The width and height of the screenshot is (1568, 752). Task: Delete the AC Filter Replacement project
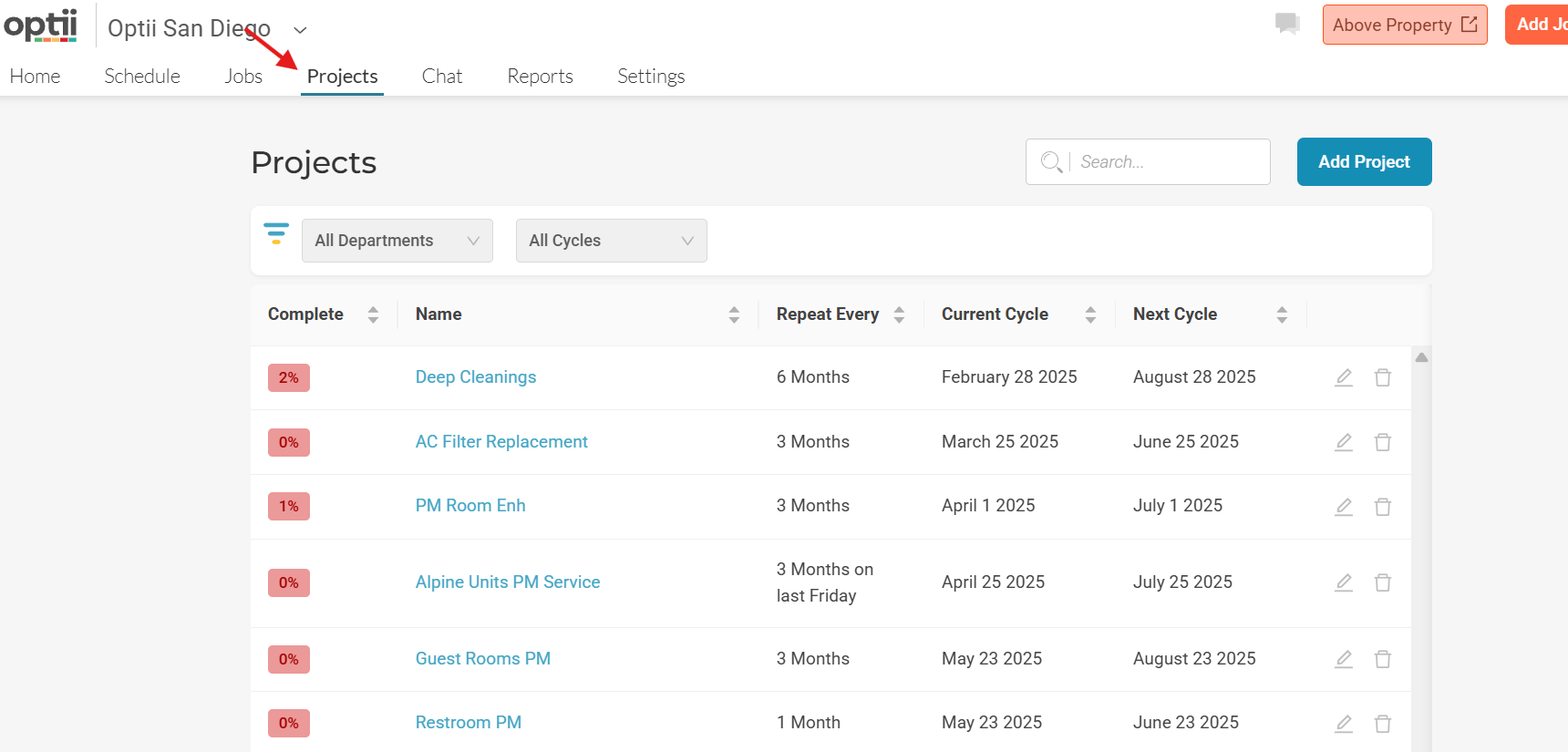pyautogui.click(x=1382, y=442)
